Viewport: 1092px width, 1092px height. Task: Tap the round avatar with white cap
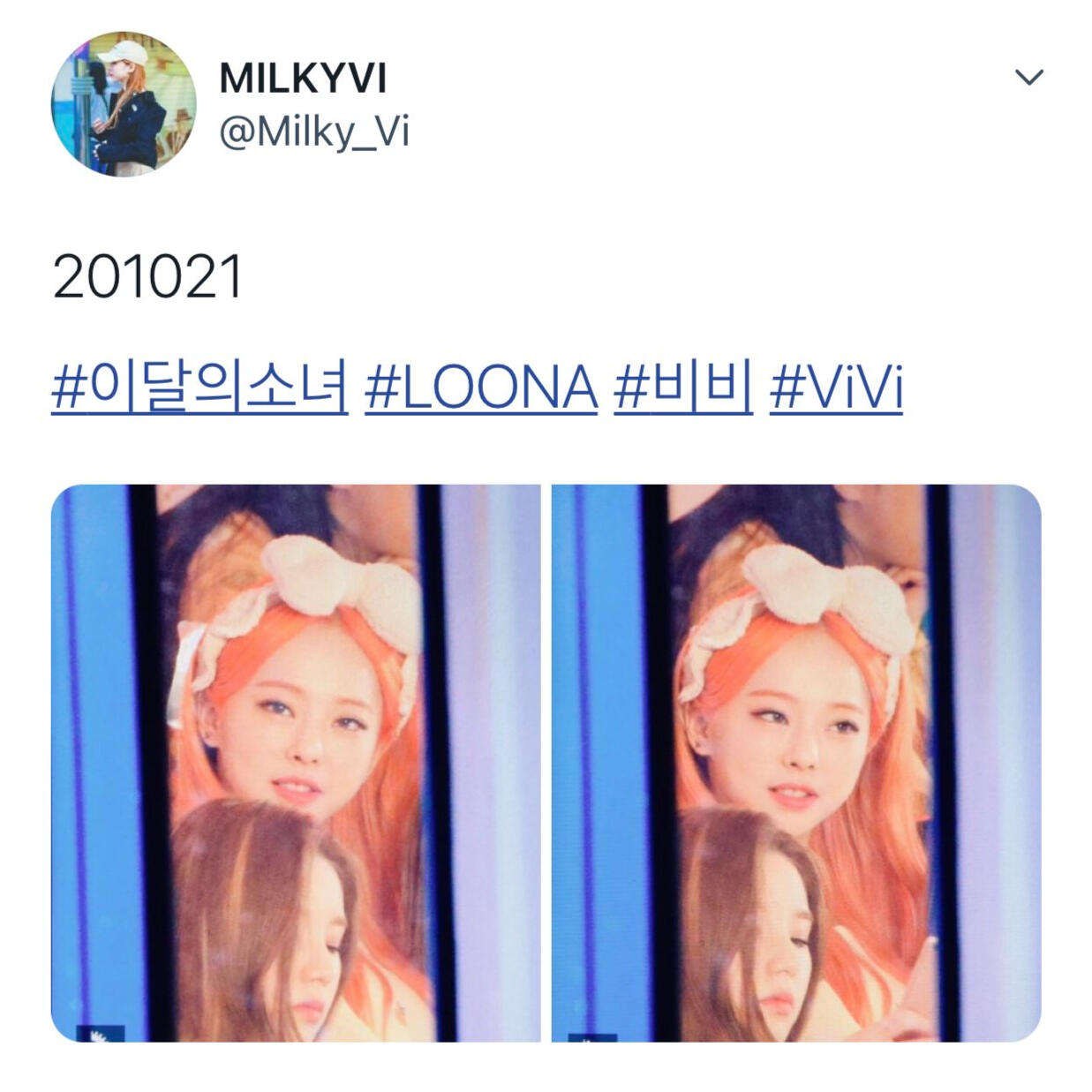coord(124,104)
